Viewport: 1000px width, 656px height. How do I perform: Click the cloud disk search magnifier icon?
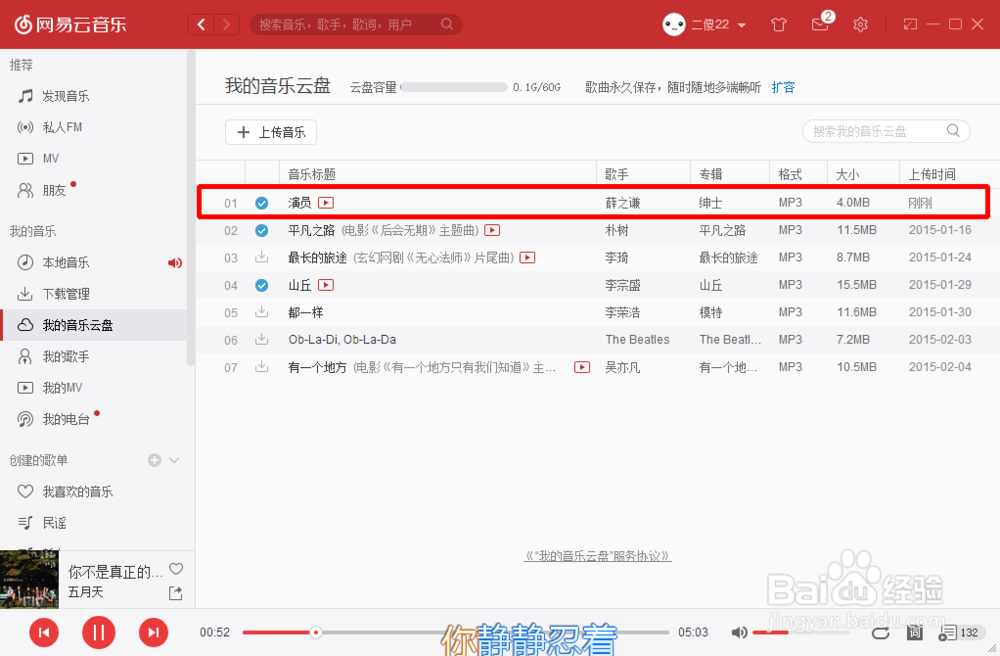(x=953, y=131)
